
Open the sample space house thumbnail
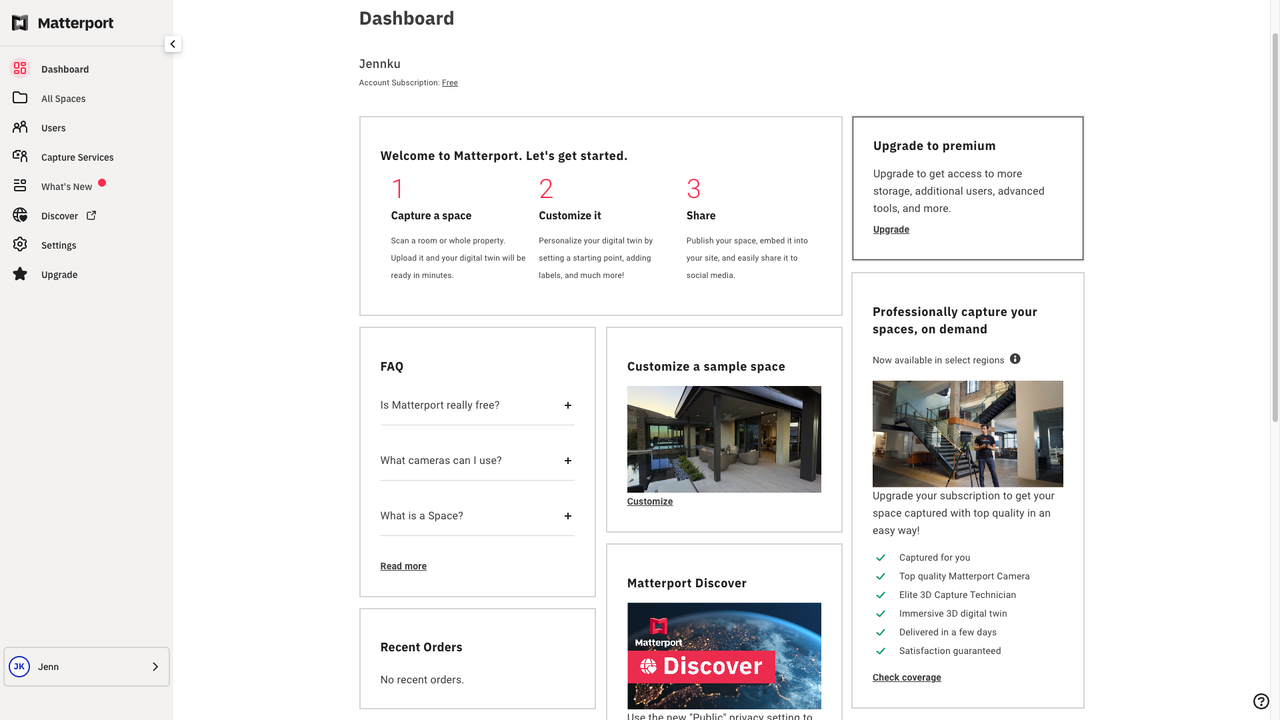point(724,439)
